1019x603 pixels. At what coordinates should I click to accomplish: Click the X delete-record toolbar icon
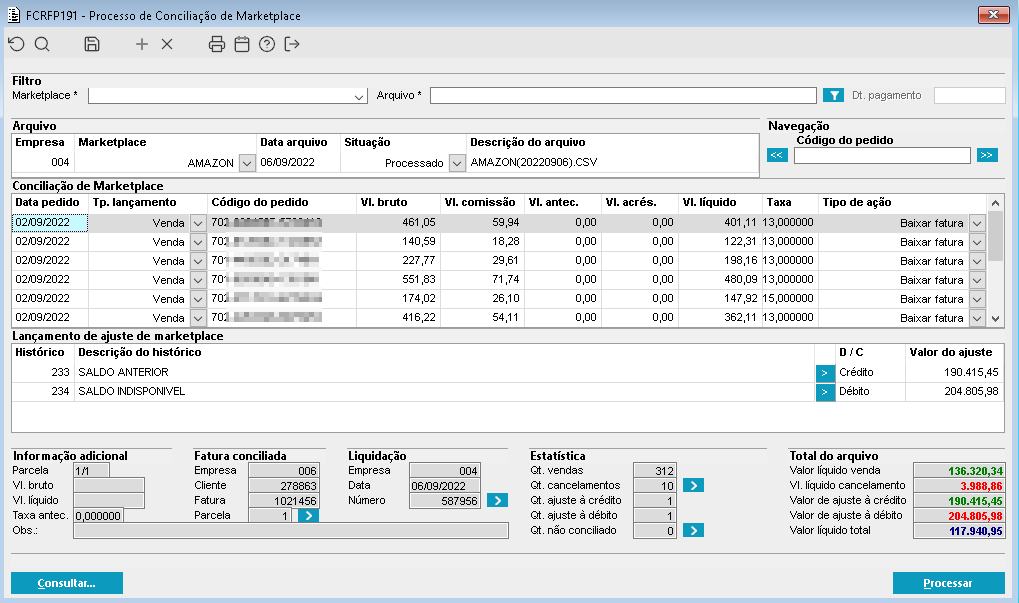pos(167,44)
